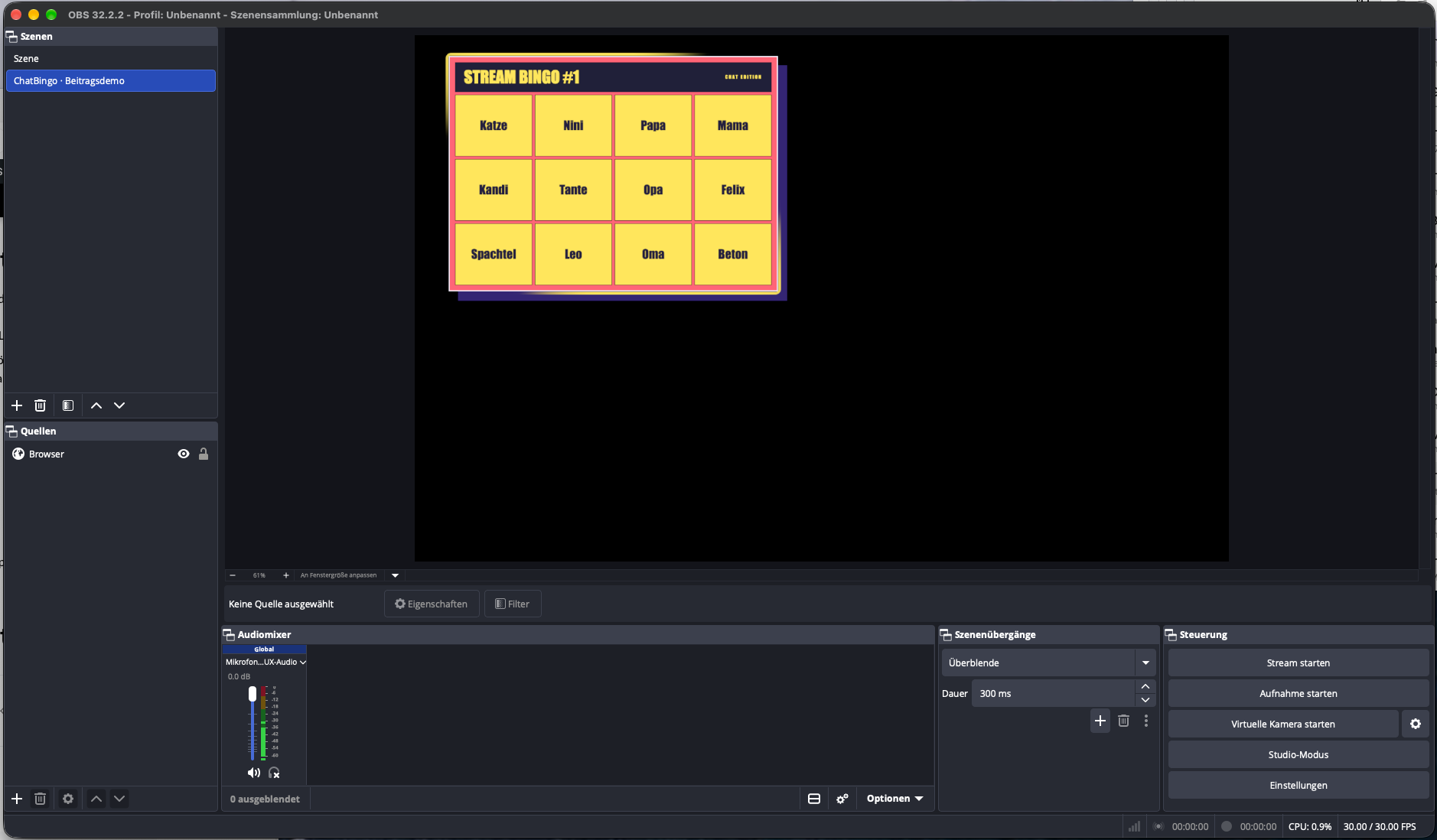Switch the audio mixer layout icon
Viewport: 1437px width, 840px height.
[x=814, y=799]
